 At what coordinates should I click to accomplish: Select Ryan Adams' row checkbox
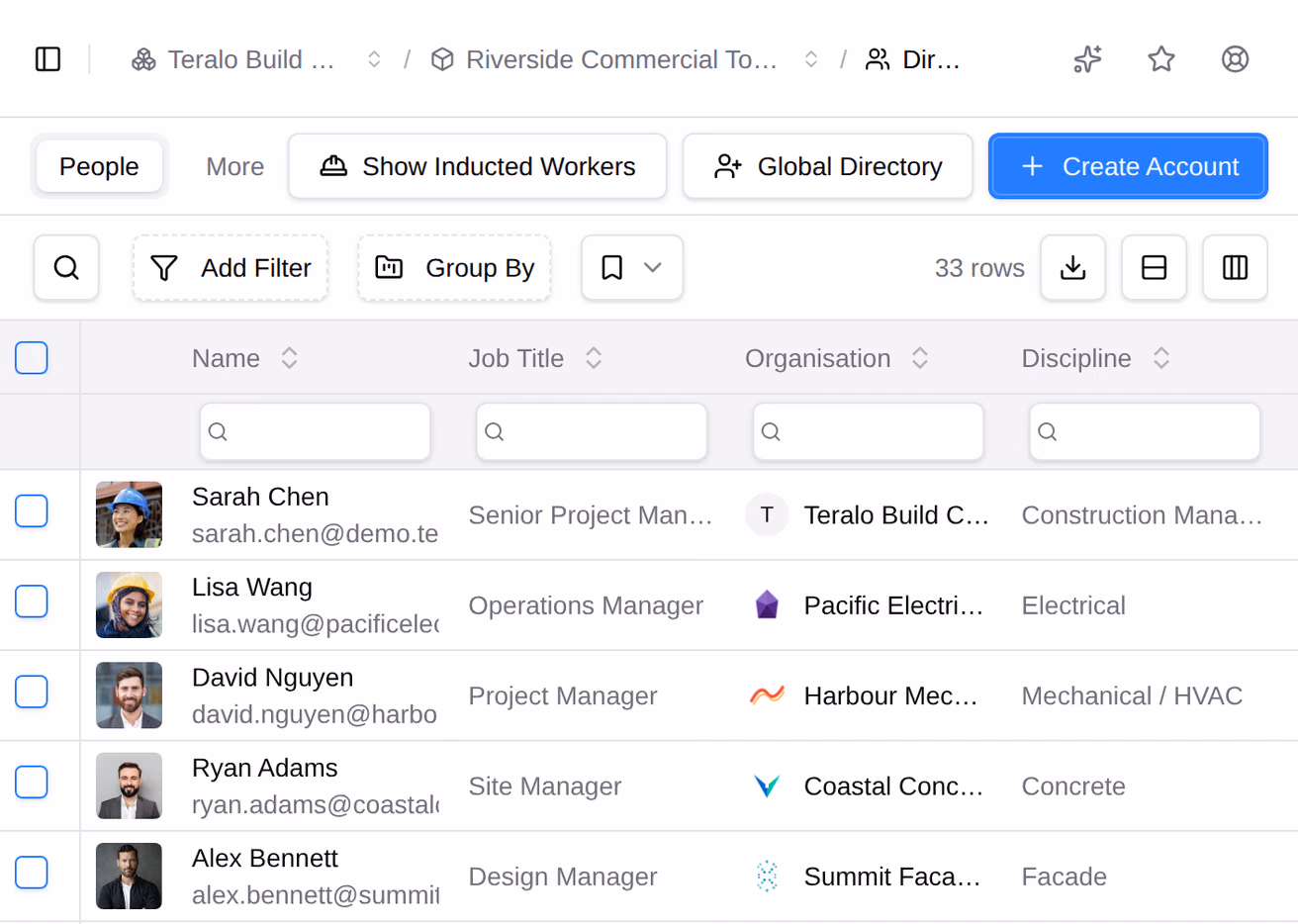[32, 782]
